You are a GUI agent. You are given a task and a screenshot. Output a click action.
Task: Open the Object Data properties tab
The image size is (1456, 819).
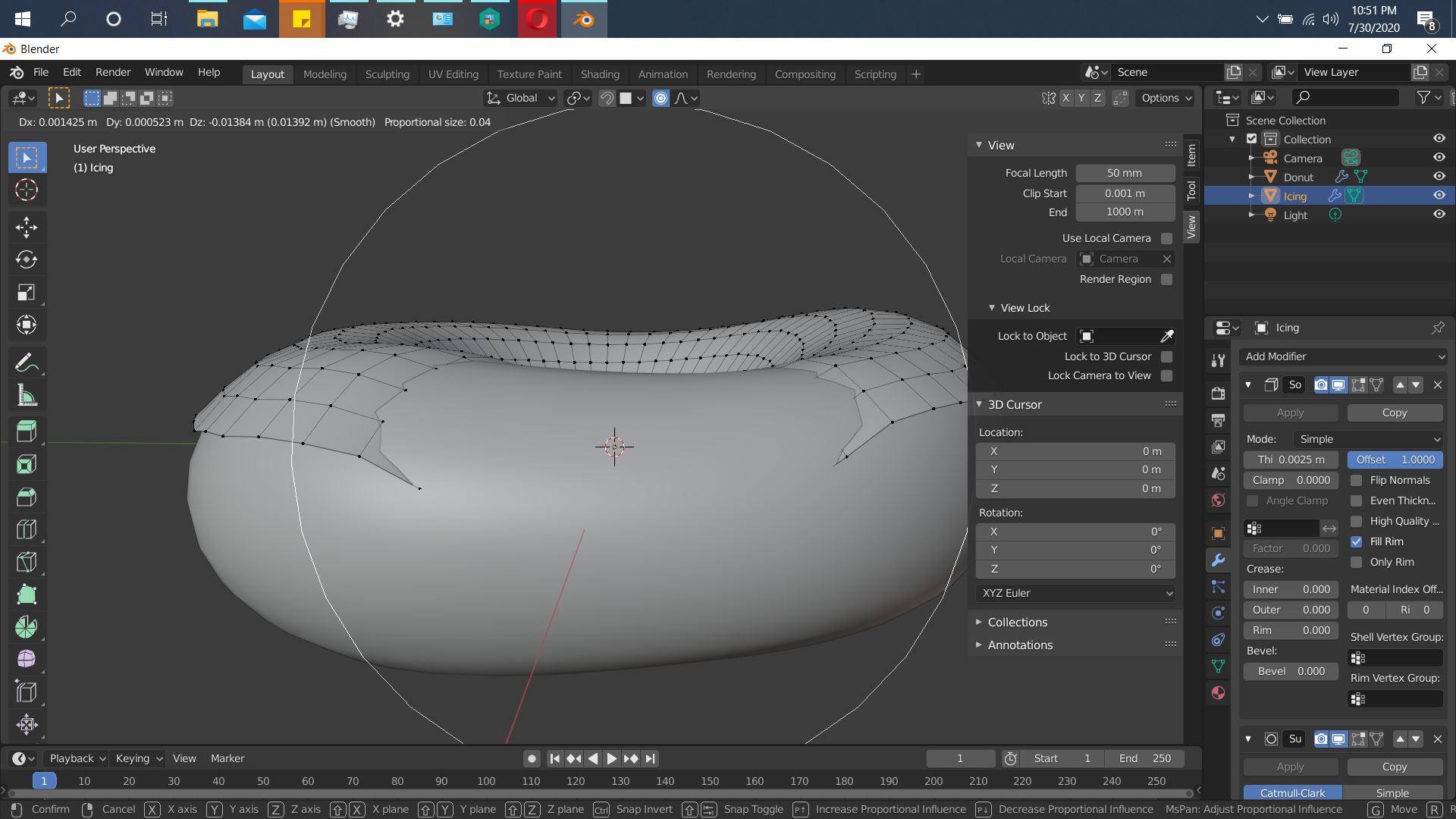1218,666
